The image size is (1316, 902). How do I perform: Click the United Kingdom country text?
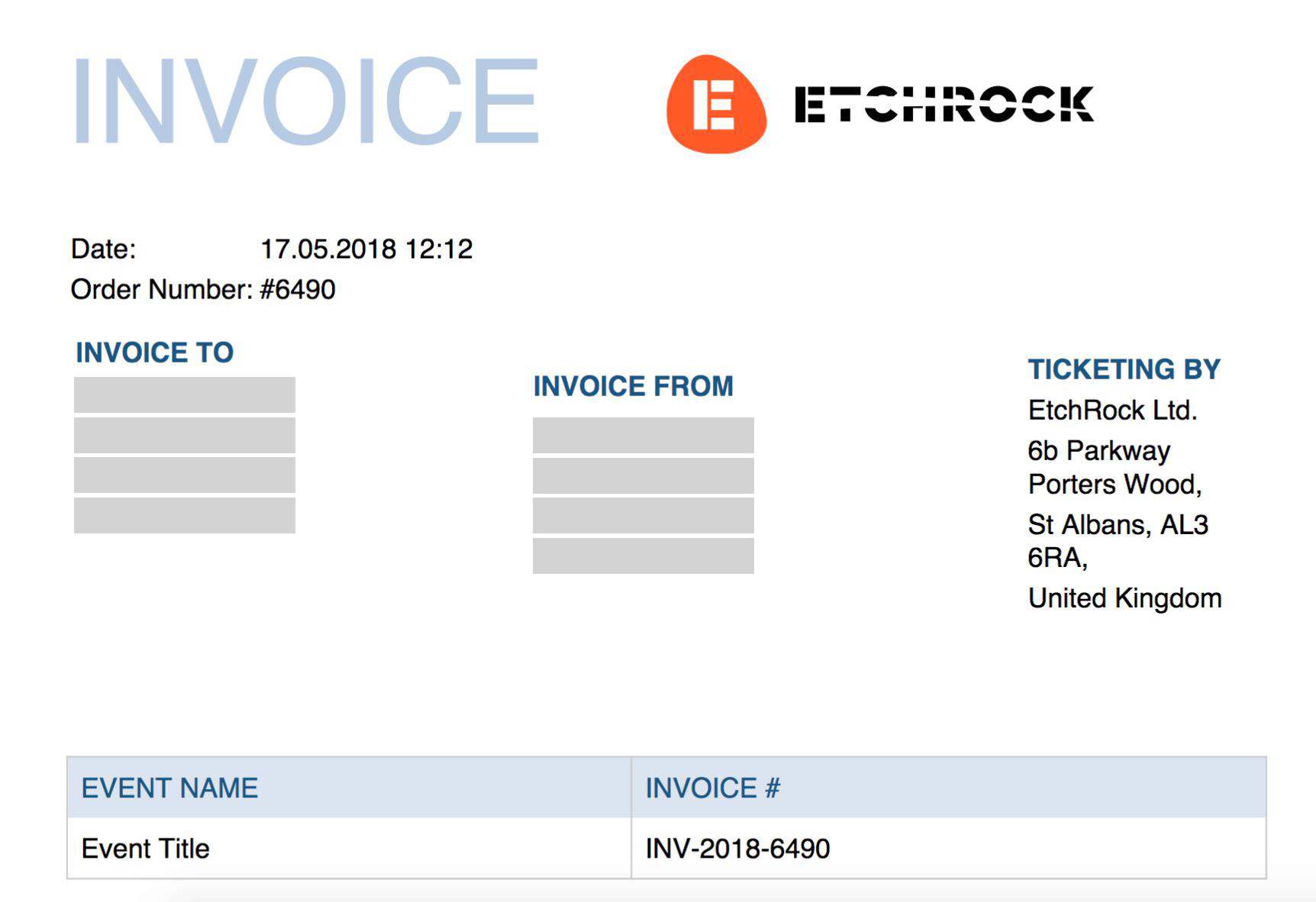[1124, 598]
